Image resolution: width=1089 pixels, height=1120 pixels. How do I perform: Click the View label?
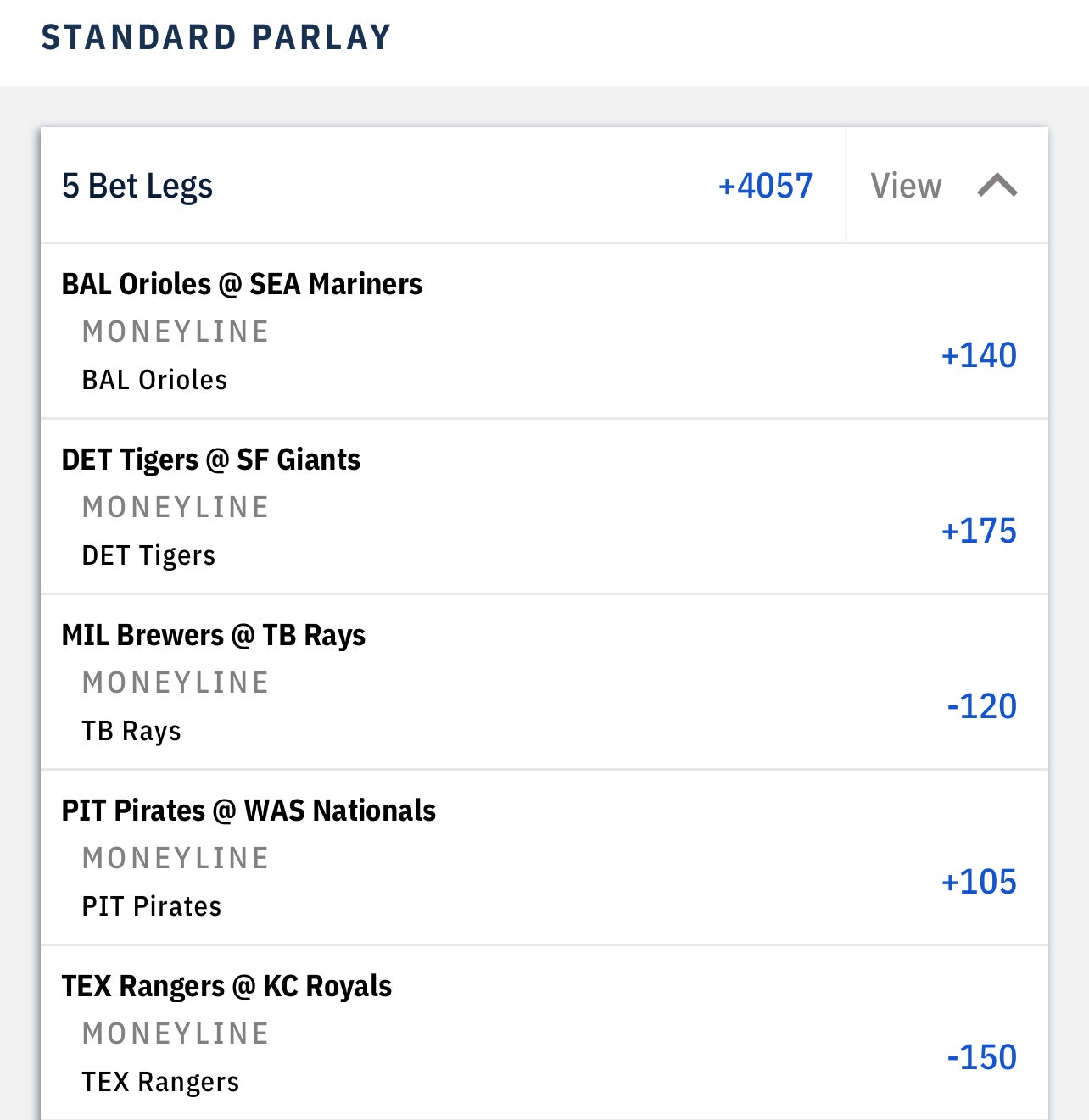coord(906,186)
